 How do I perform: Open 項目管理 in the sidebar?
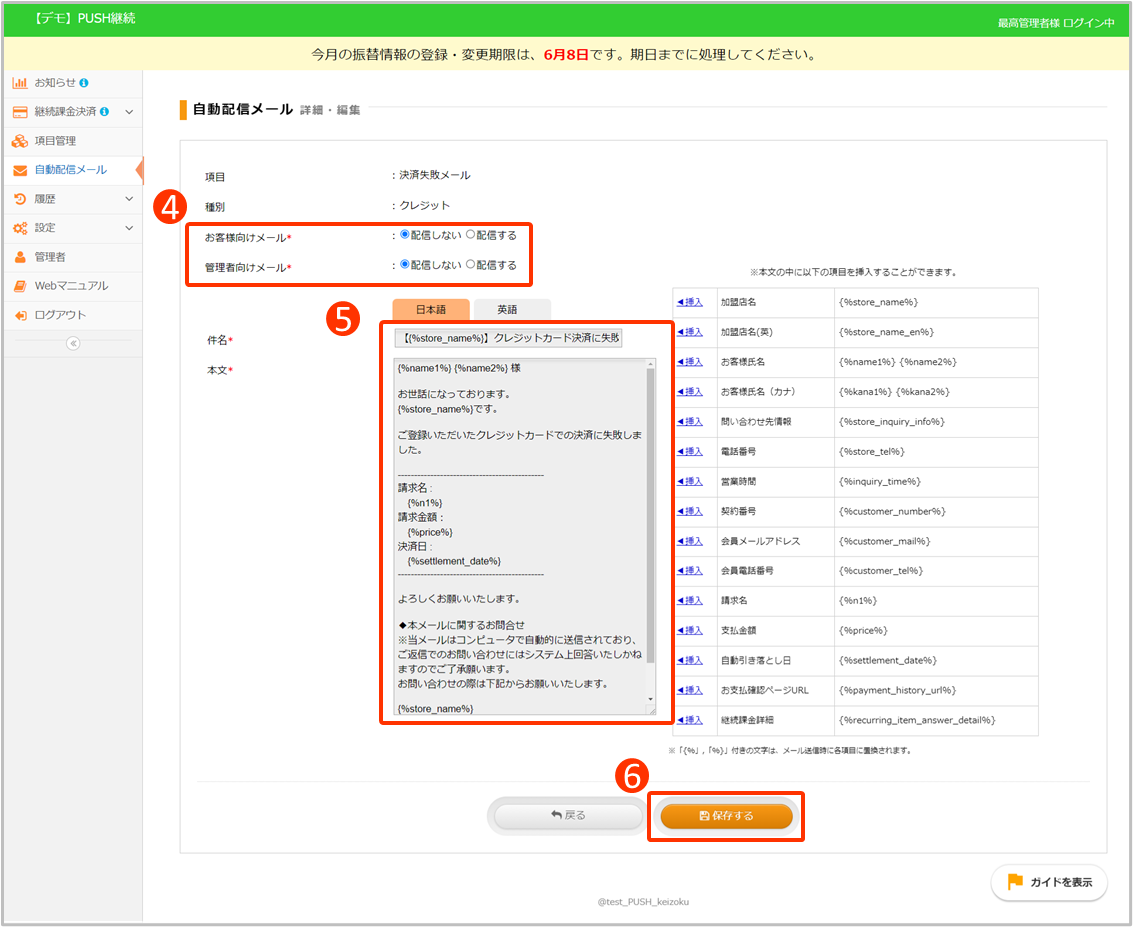coord(73,141)
